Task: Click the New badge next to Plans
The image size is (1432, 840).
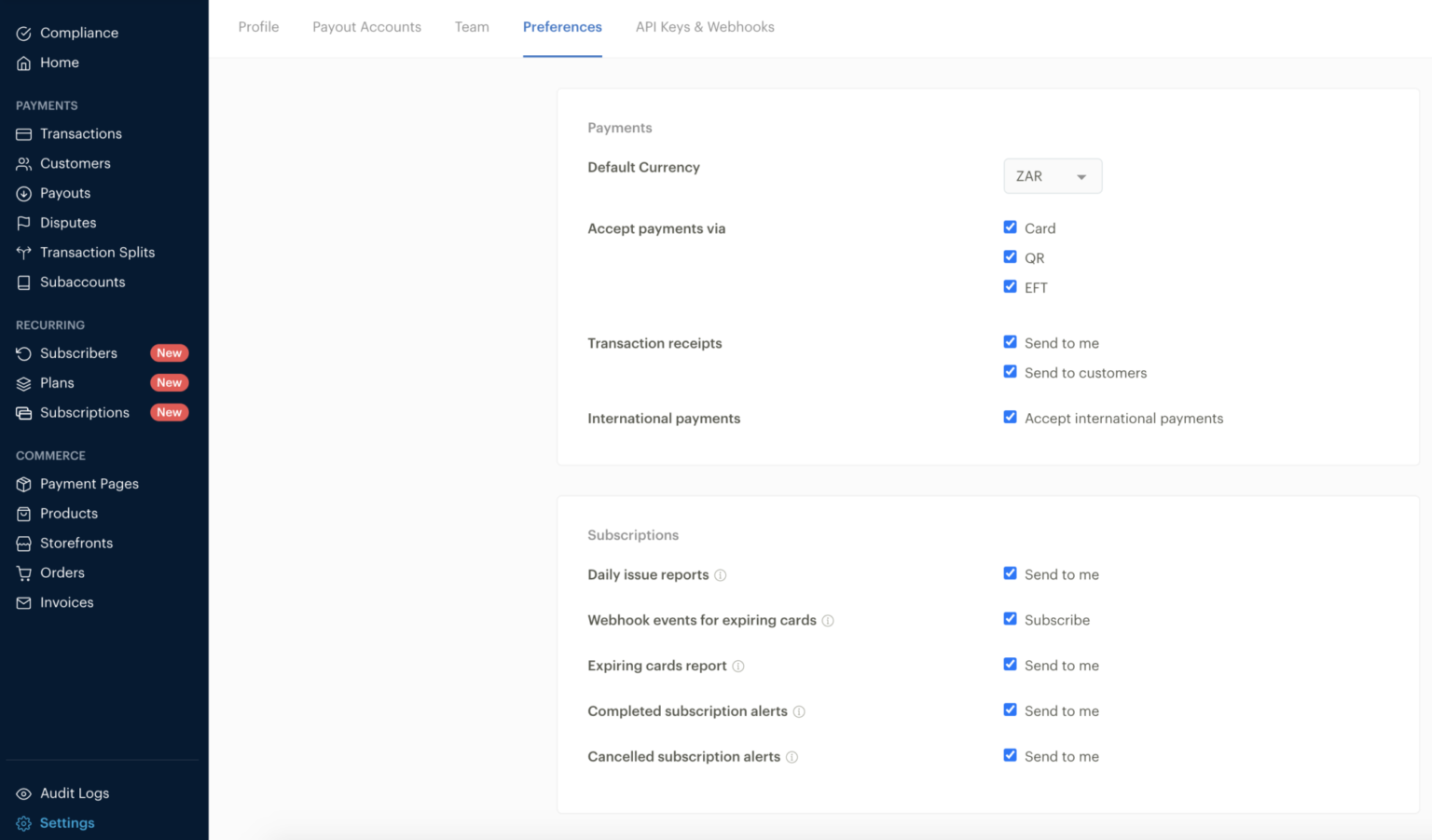Action: point(169,383)
